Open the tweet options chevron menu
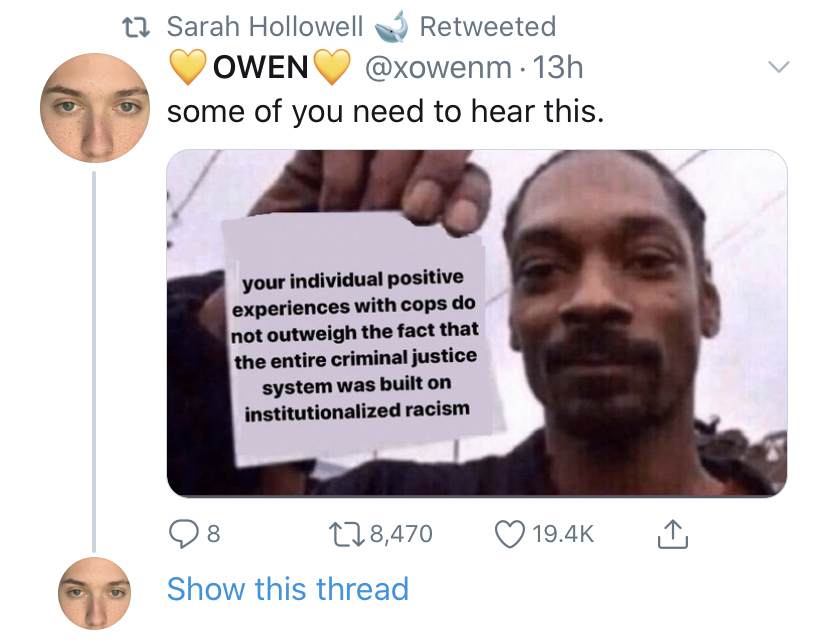Image resolution: width=828 pixels, height=640 pixels. (778, 67)
